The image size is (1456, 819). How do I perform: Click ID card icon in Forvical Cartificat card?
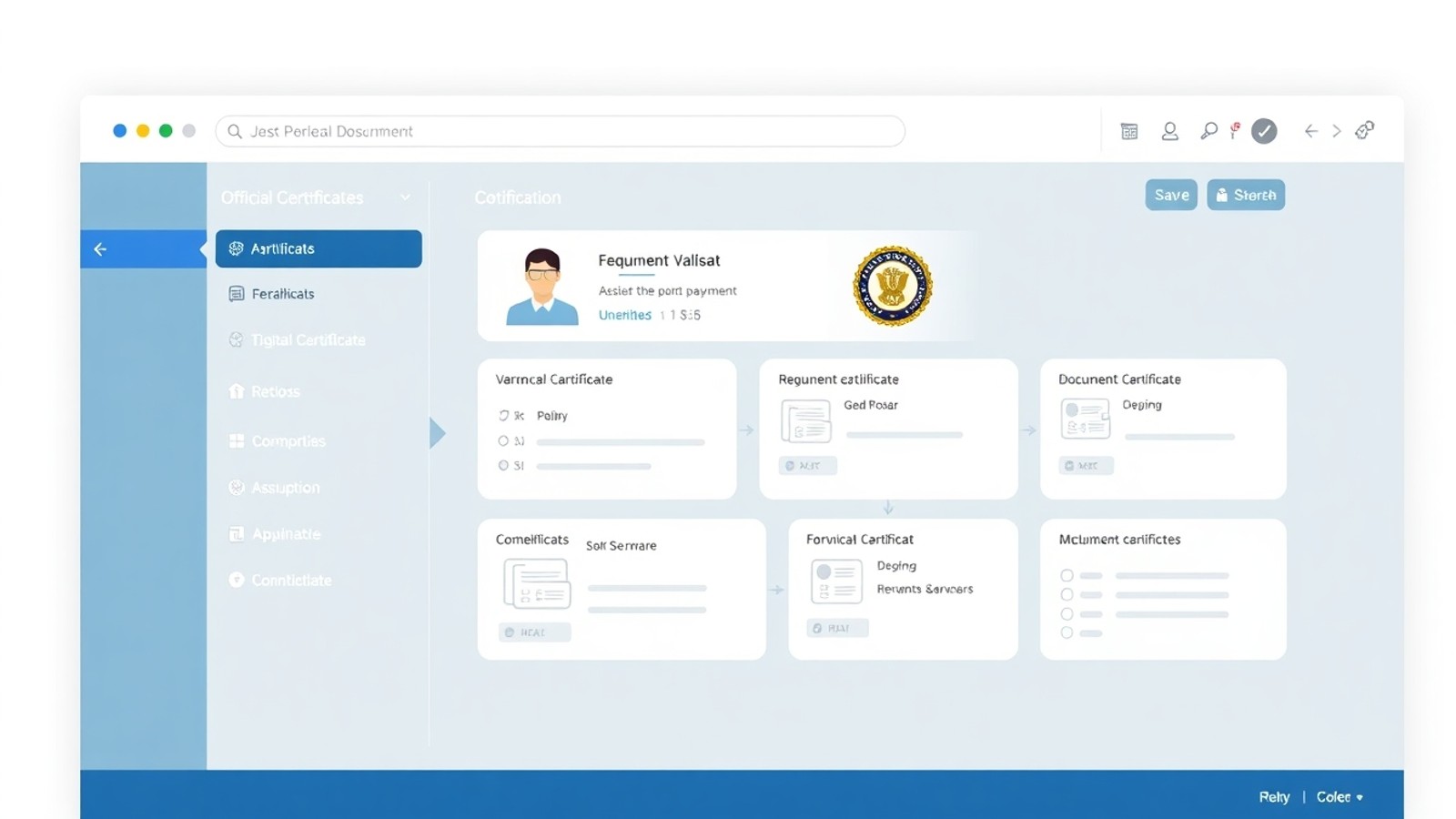pos(836,581)
